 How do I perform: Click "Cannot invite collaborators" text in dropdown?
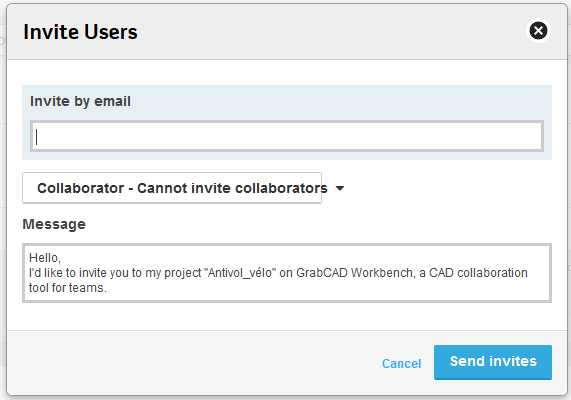(232, 188)
